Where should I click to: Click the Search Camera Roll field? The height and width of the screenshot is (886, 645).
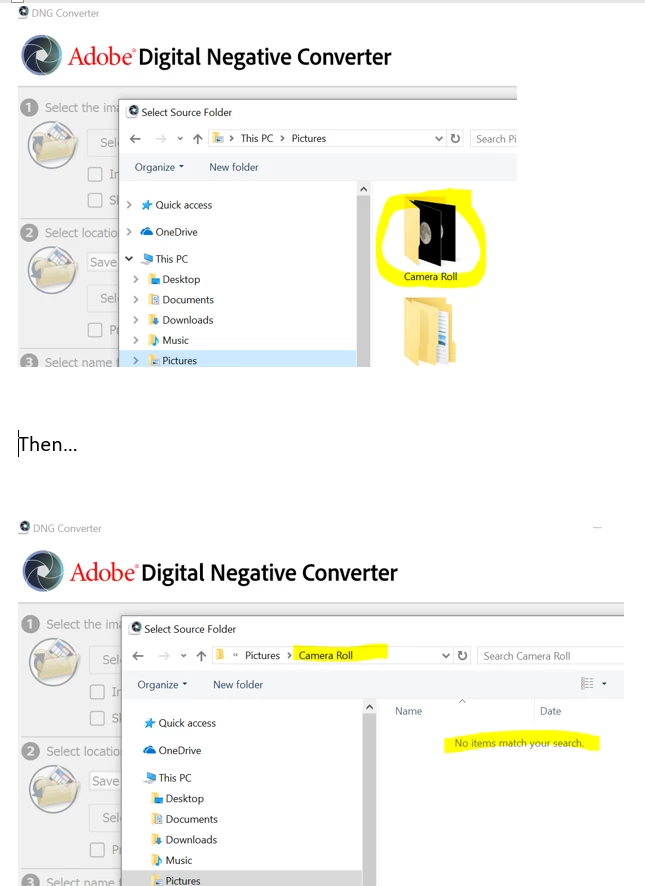coord(551,655)
